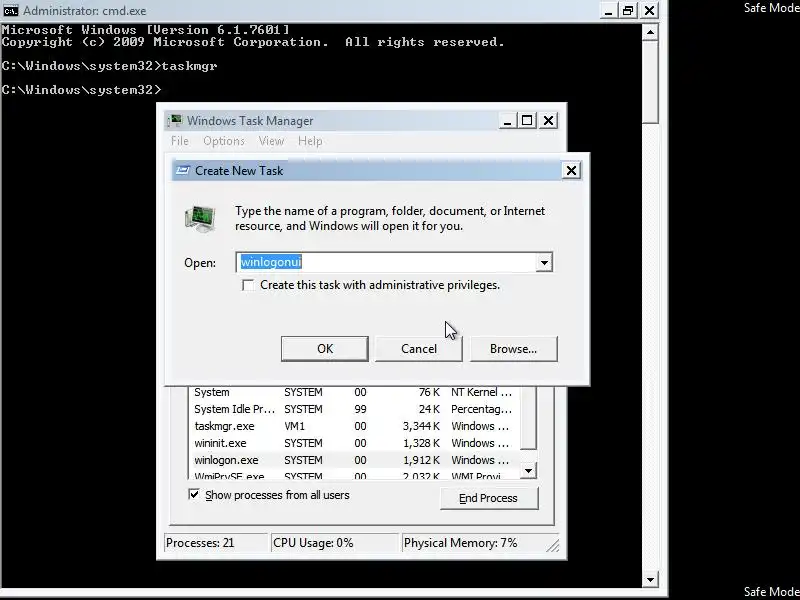Click the CPU value 99 cell

click(360, 409)
